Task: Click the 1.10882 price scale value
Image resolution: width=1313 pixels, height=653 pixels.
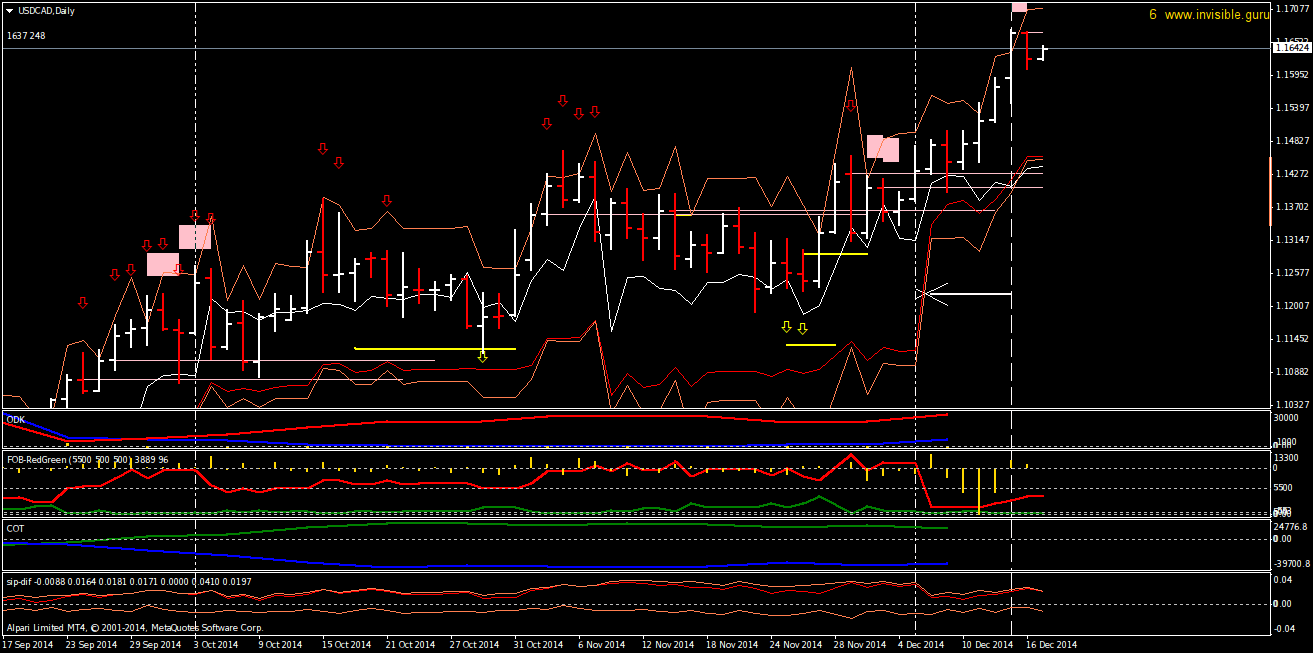Action: 1291,372
